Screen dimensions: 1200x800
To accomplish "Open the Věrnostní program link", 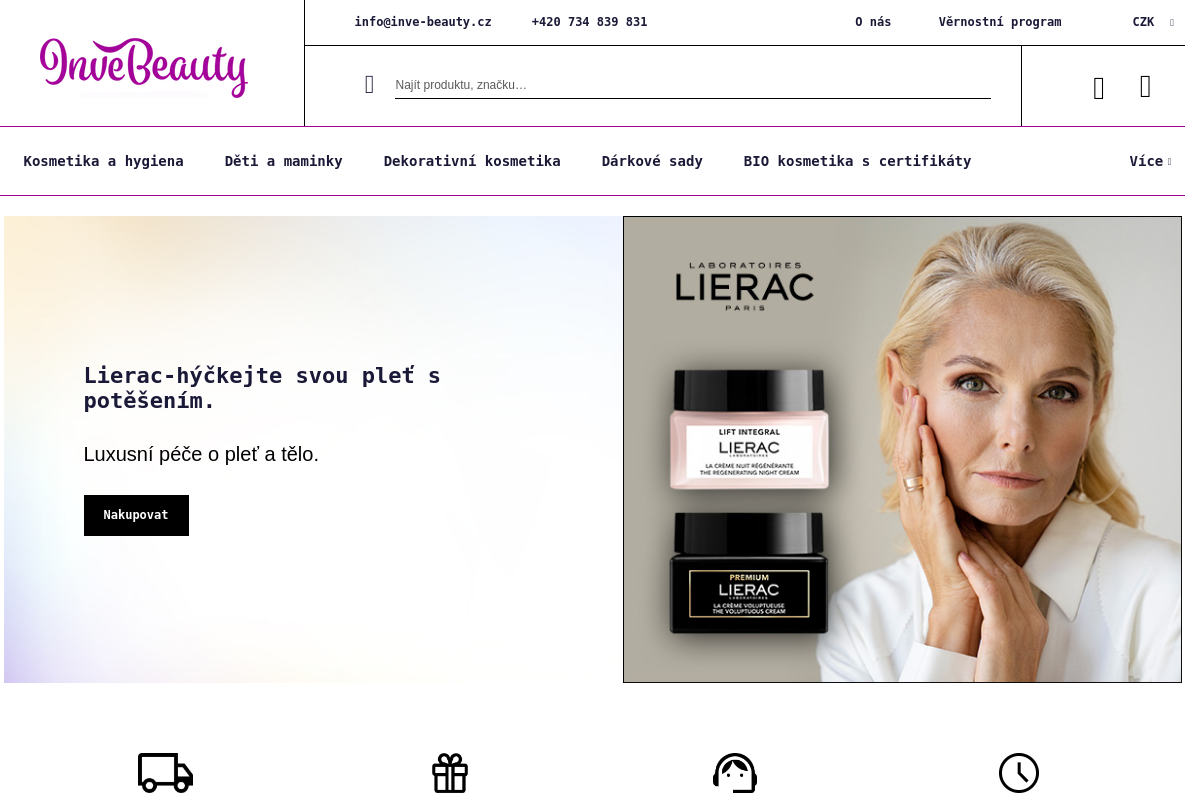I will pyautogui.click(x=1000, y=22).
